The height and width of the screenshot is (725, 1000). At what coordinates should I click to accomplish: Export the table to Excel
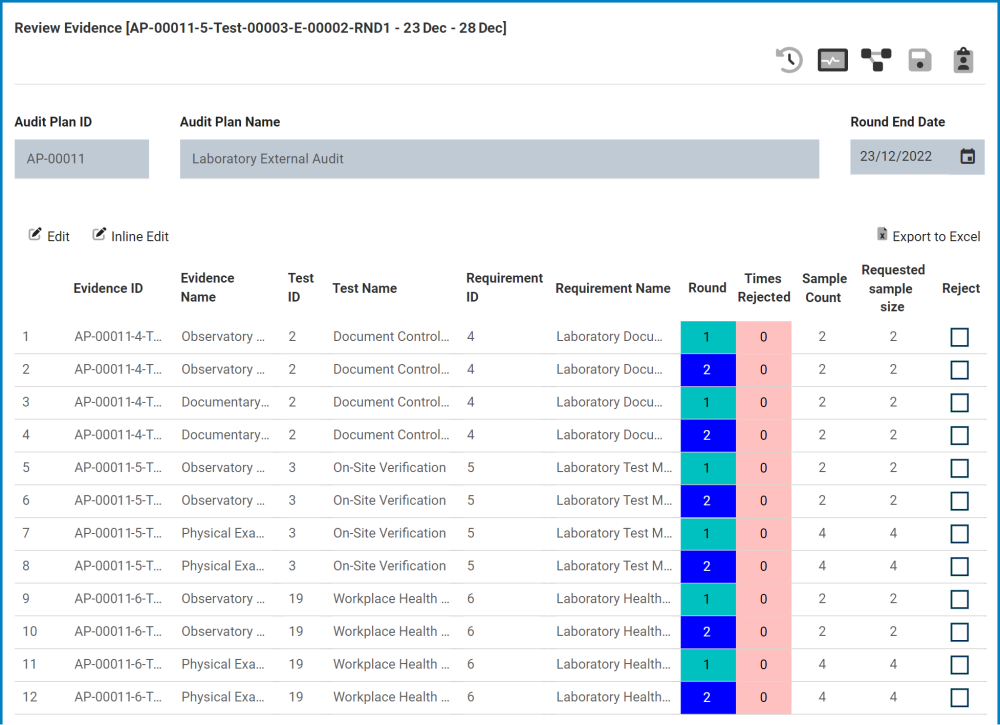[x=928, y=236]
